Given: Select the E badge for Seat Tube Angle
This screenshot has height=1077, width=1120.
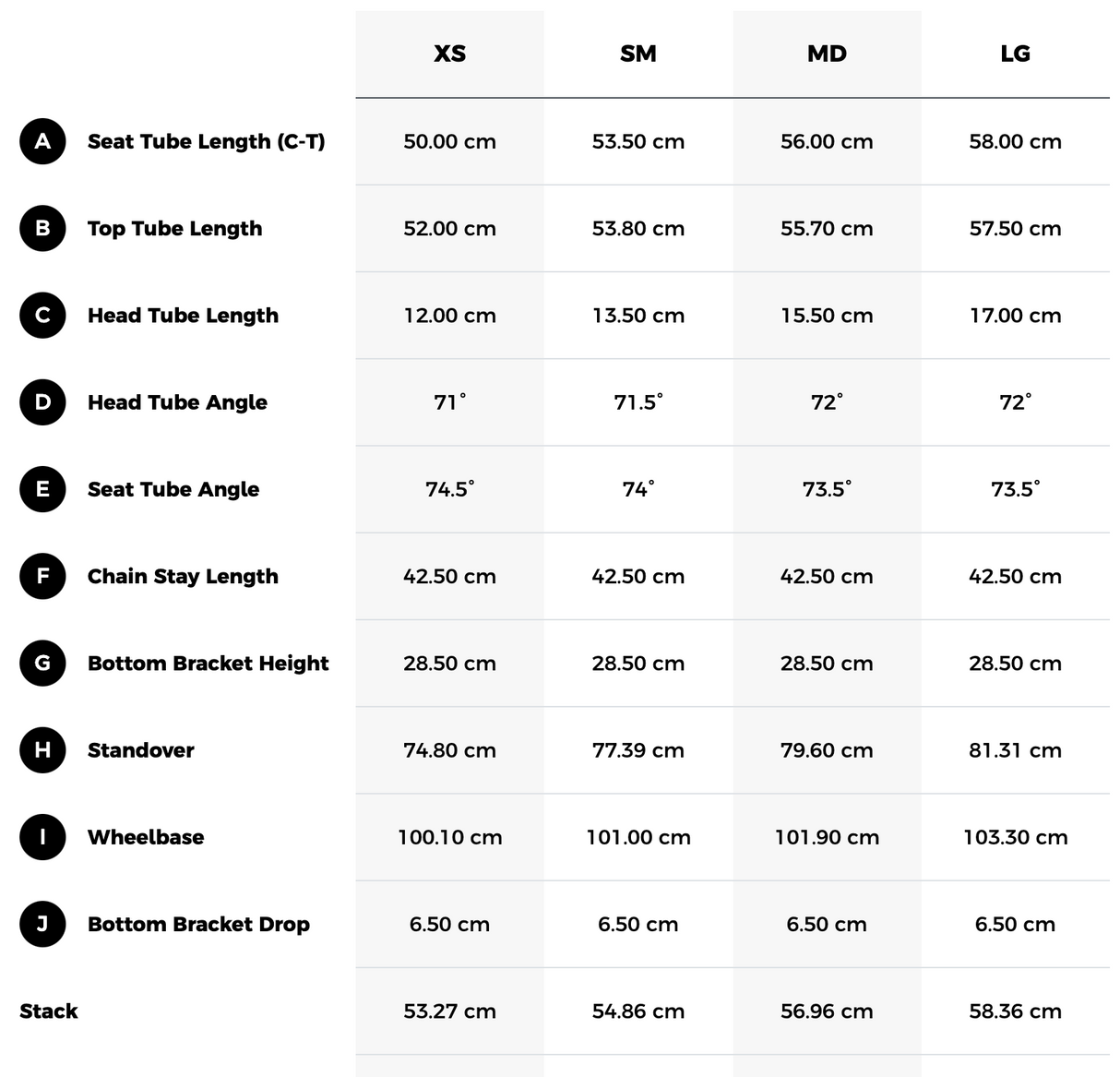Looking at the screenshot, I should (x=42, y=489).
